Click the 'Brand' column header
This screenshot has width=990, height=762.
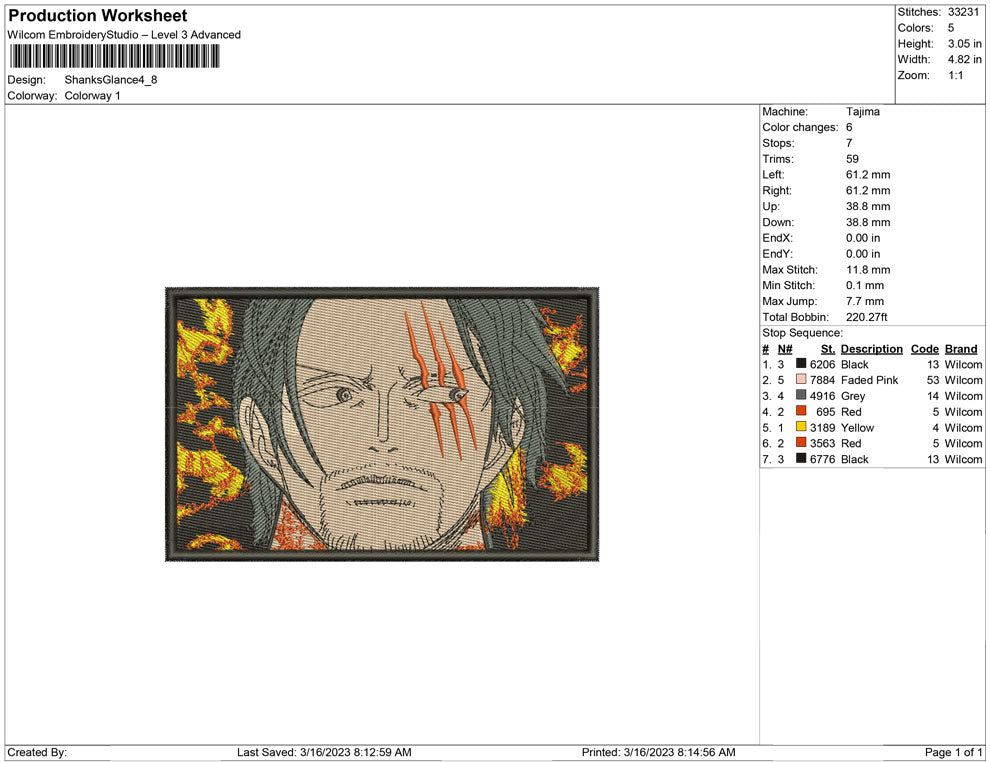point(961,348)
